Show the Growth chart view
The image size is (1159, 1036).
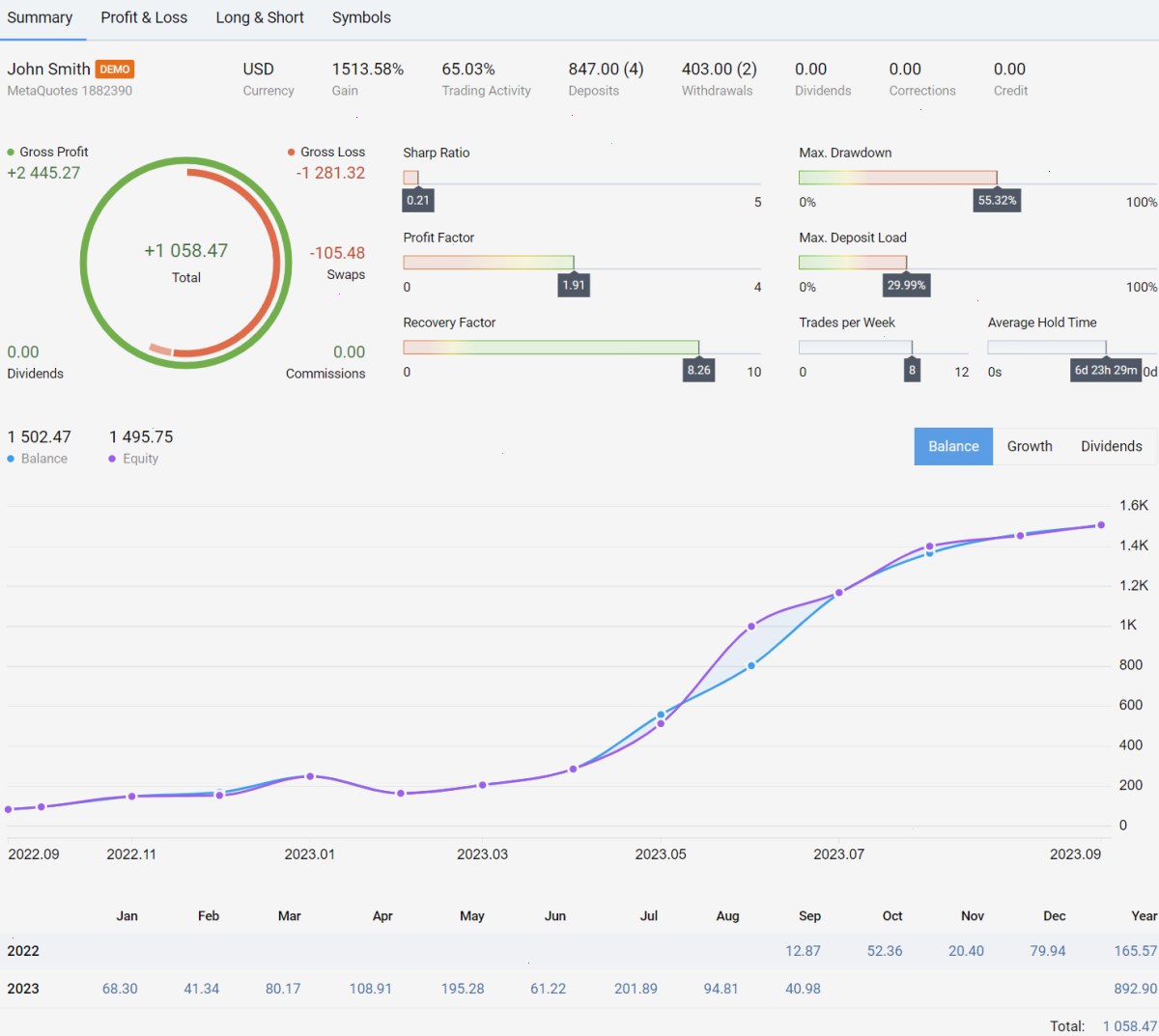point(1030,446)
